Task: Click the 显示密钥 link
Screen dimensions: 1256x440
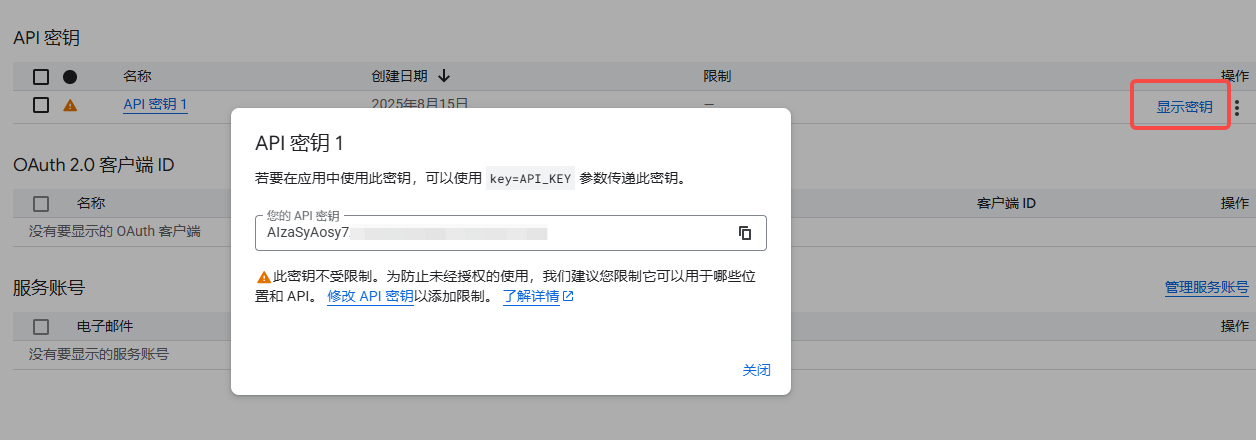Action: [x=1184, y=108]
